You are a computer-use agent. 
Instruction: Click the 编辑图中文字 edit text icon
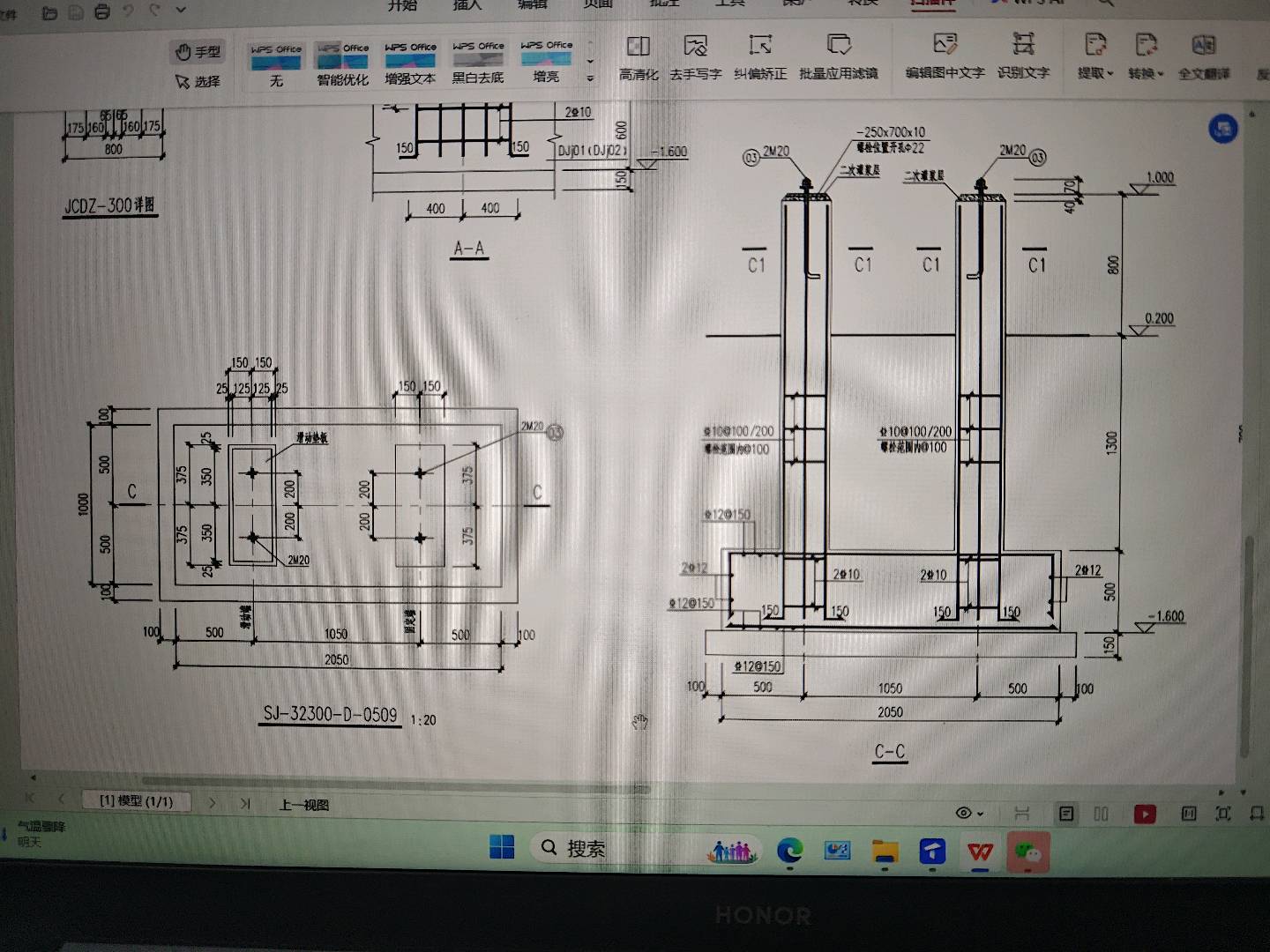[x=945, y=57]
